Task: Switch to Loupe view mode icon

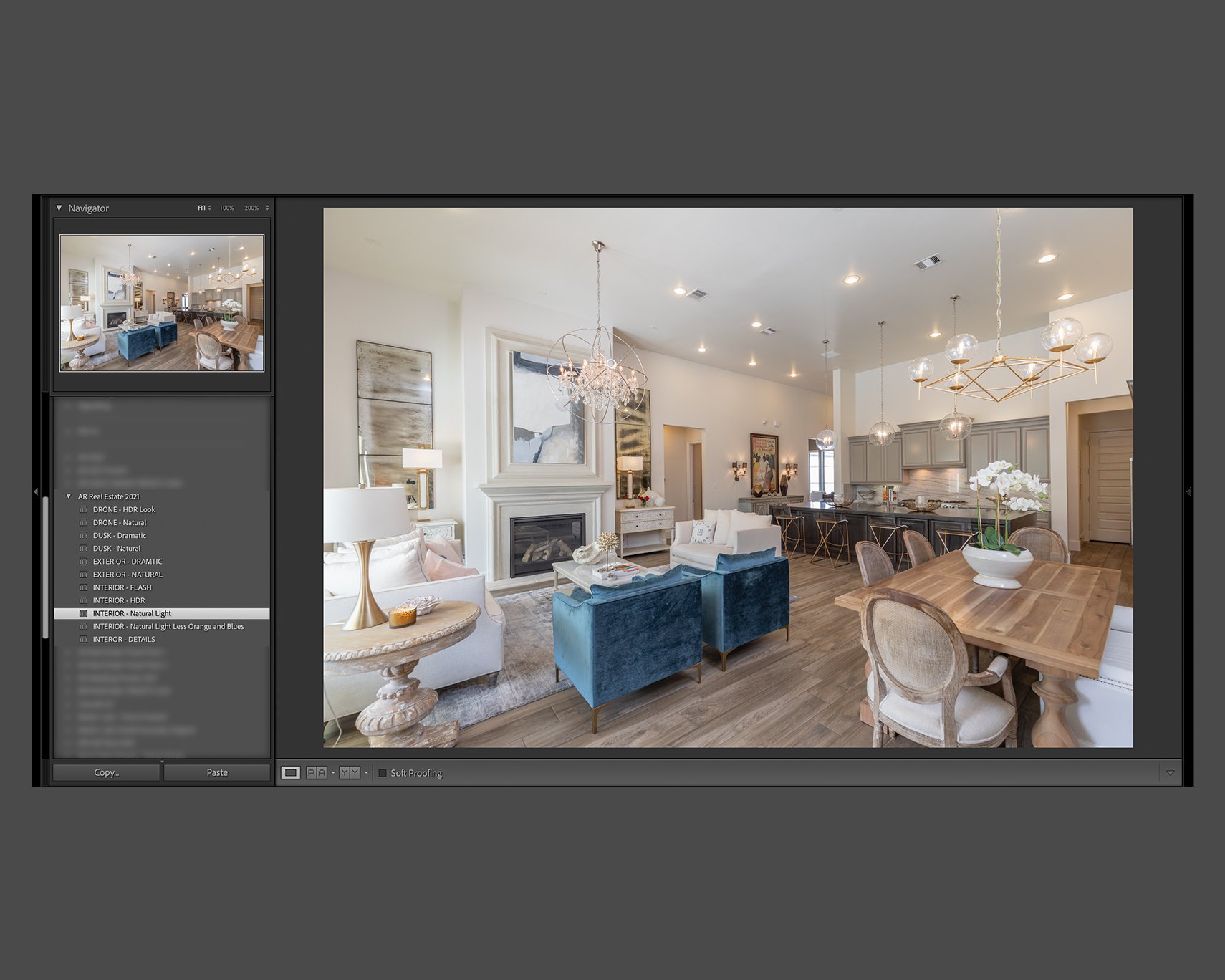Action: 290,772
